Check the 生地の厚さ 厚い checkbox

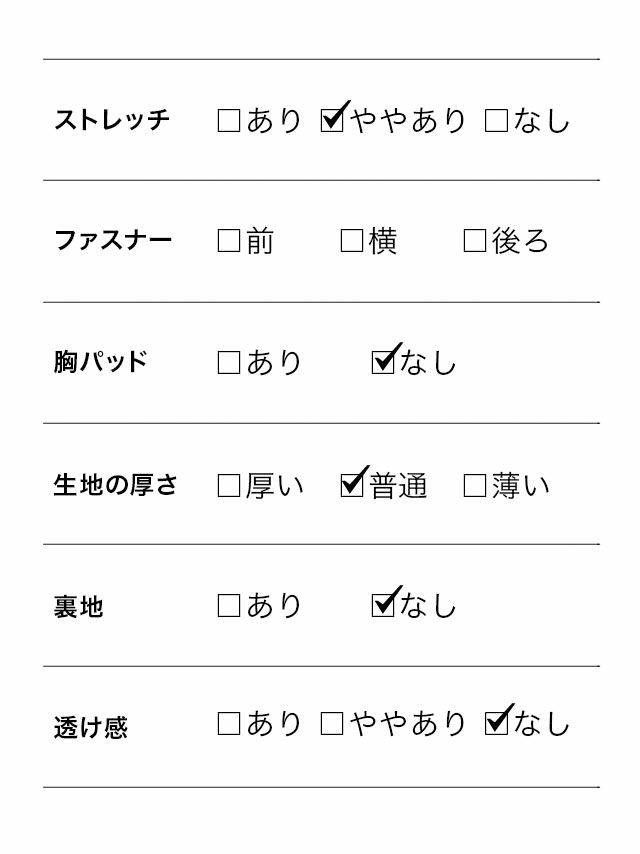(x=229, y=486)
